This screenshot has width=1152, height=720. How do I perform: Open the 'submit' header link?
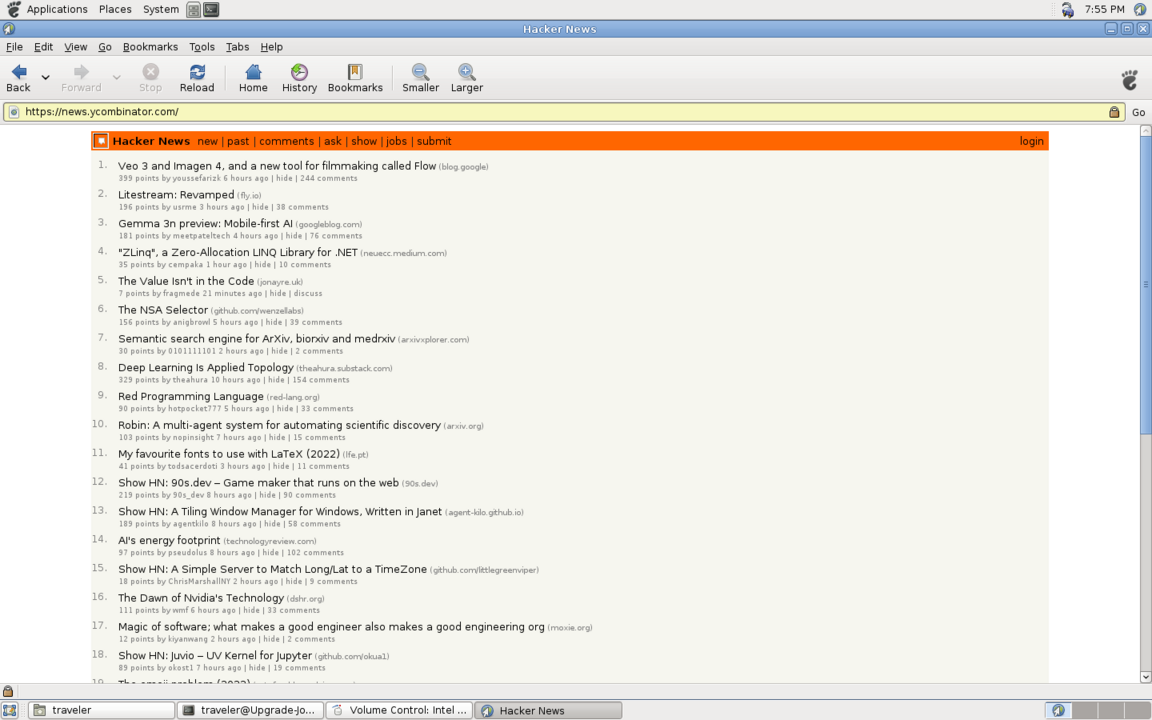434,141
